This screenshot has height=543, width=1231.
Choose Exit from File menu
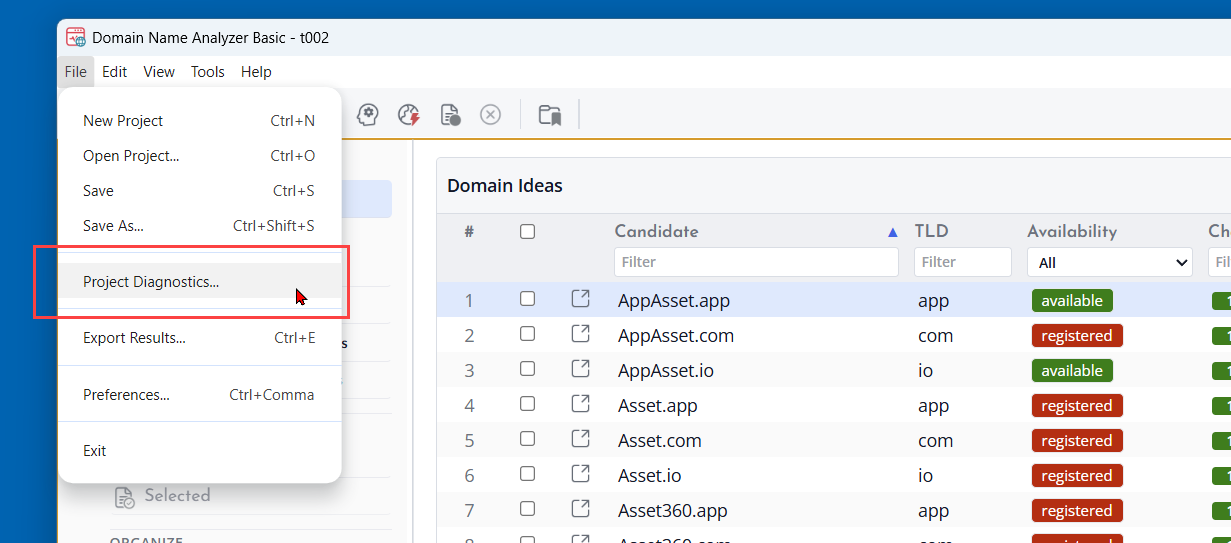(x=200, y=451)
